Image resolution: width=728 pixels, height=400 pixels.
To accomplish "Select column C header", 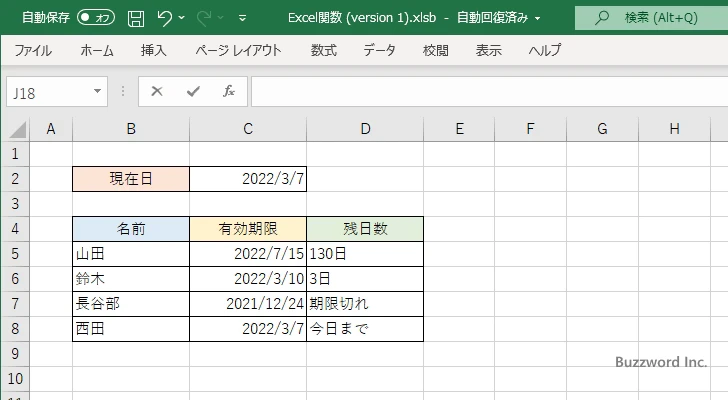I will tap(248, 129).
